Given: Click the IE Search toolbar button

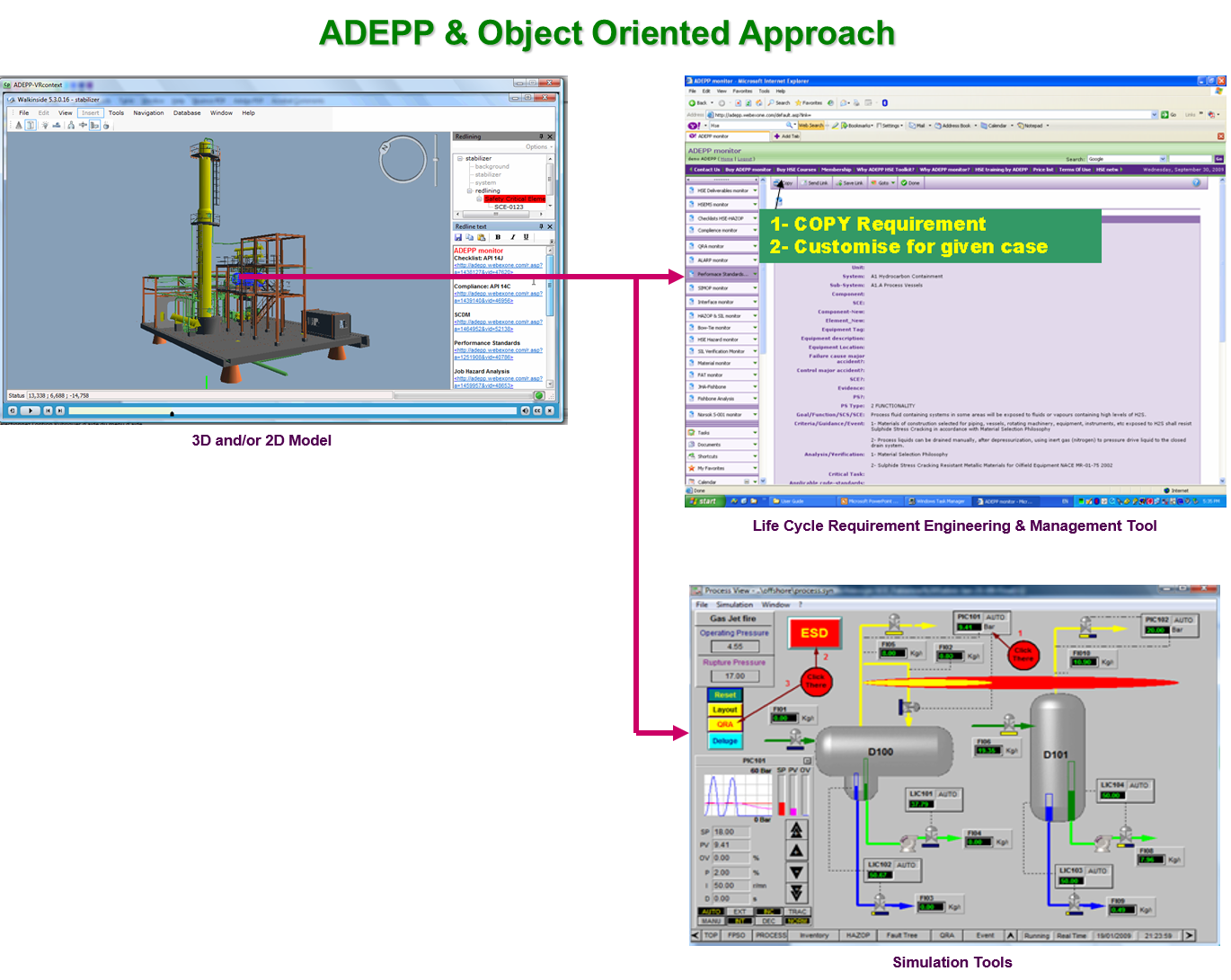Looking at the screenshot, I should [x=779, y=102].
